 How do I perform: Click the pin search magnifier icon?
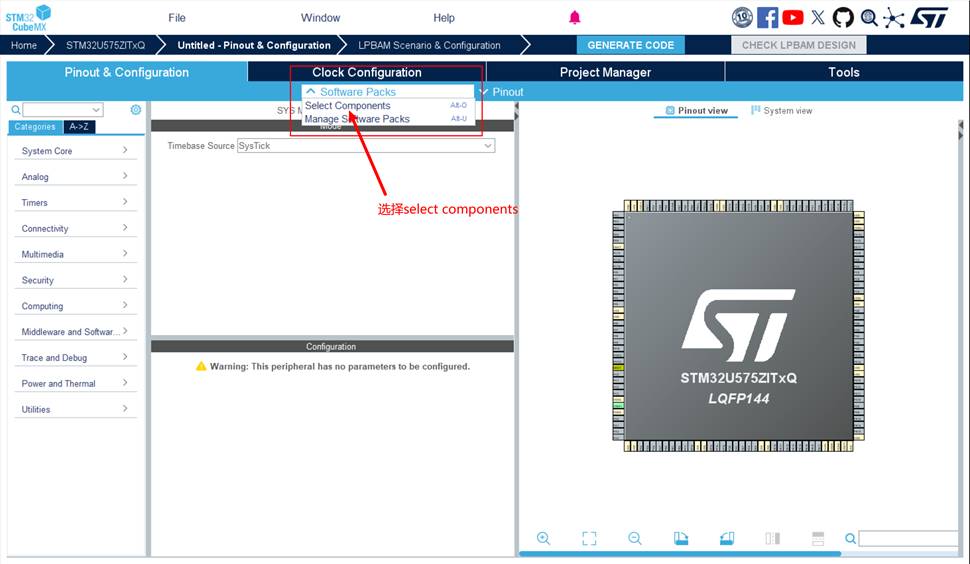851,539
